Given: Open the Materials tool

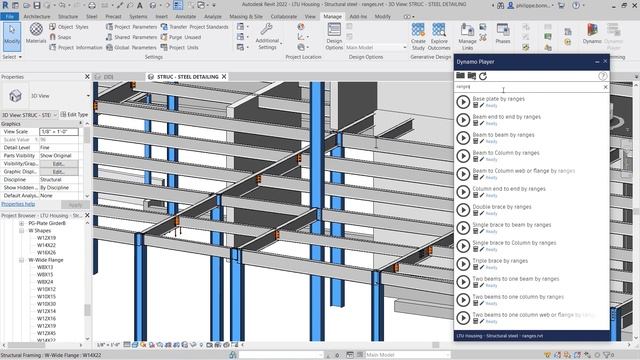Looking at the screenshot, I should click(x=36, y=33).
